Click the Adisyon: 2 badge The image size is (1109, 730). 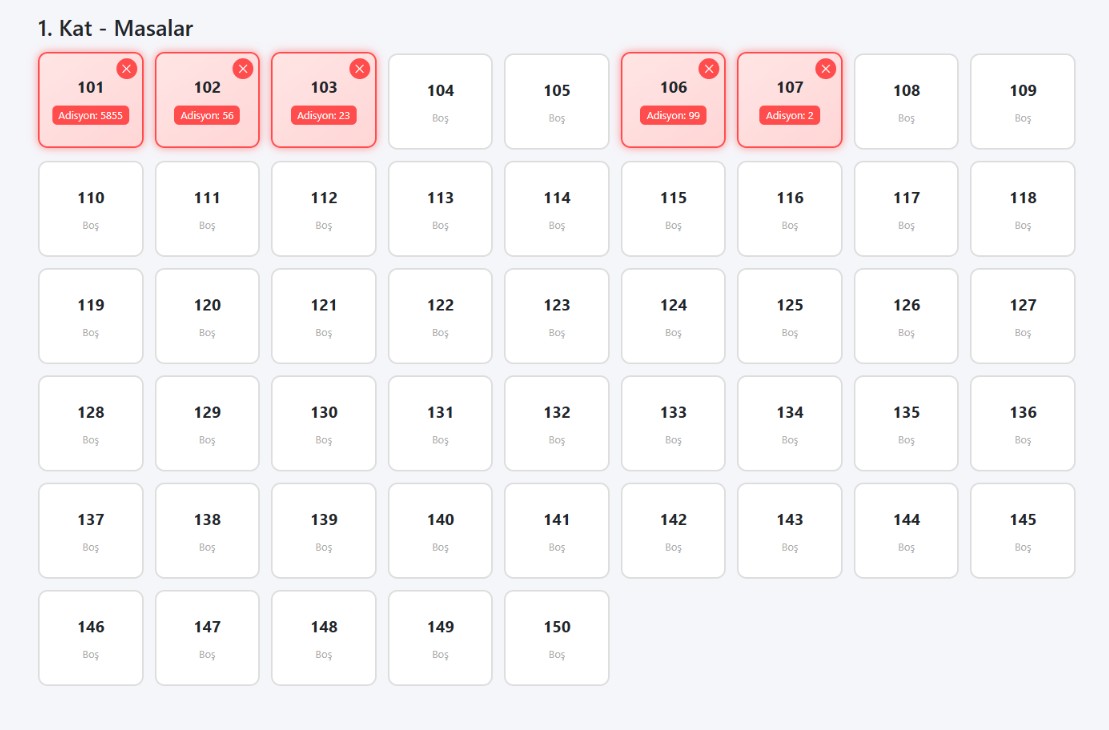click(790, 116)
